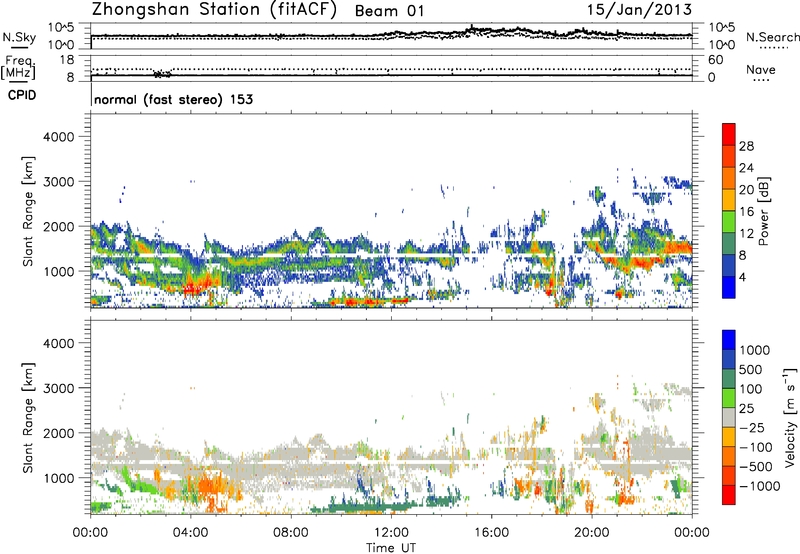Image resolution: width=800 pixels, height=554 pixels.
Task: Click the '-500' label on the velocity colorbar
Action: pos(756,467)
